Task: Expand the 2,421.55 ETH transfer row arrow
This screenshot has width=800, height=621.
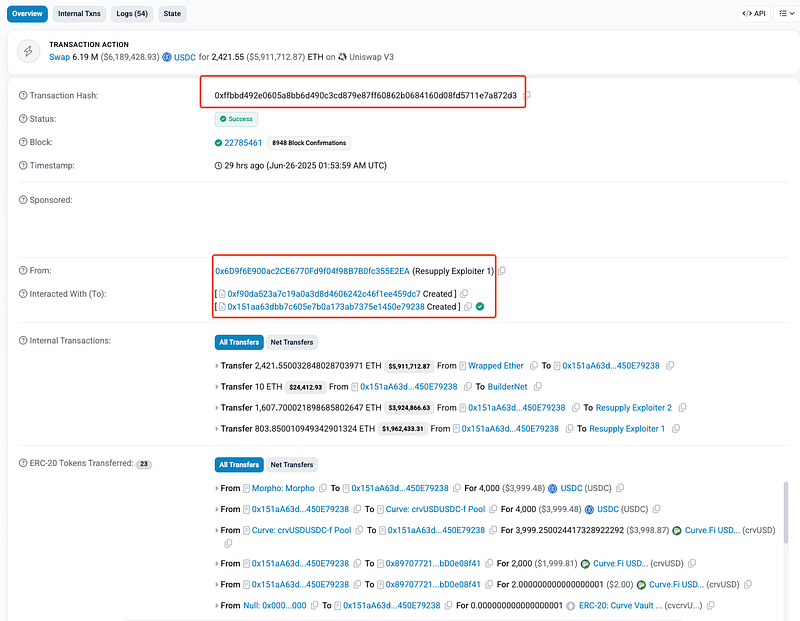Action: pyautogui.click(x=217, y=366)
